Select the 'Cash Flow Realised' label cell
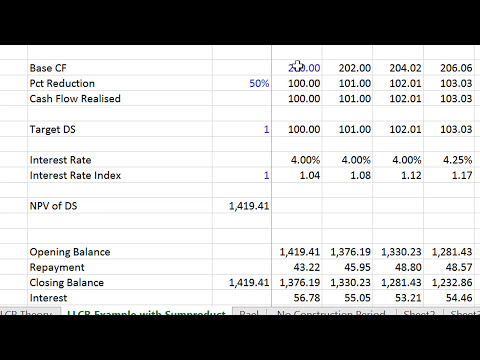480x360 pixels. coord(120,99)
